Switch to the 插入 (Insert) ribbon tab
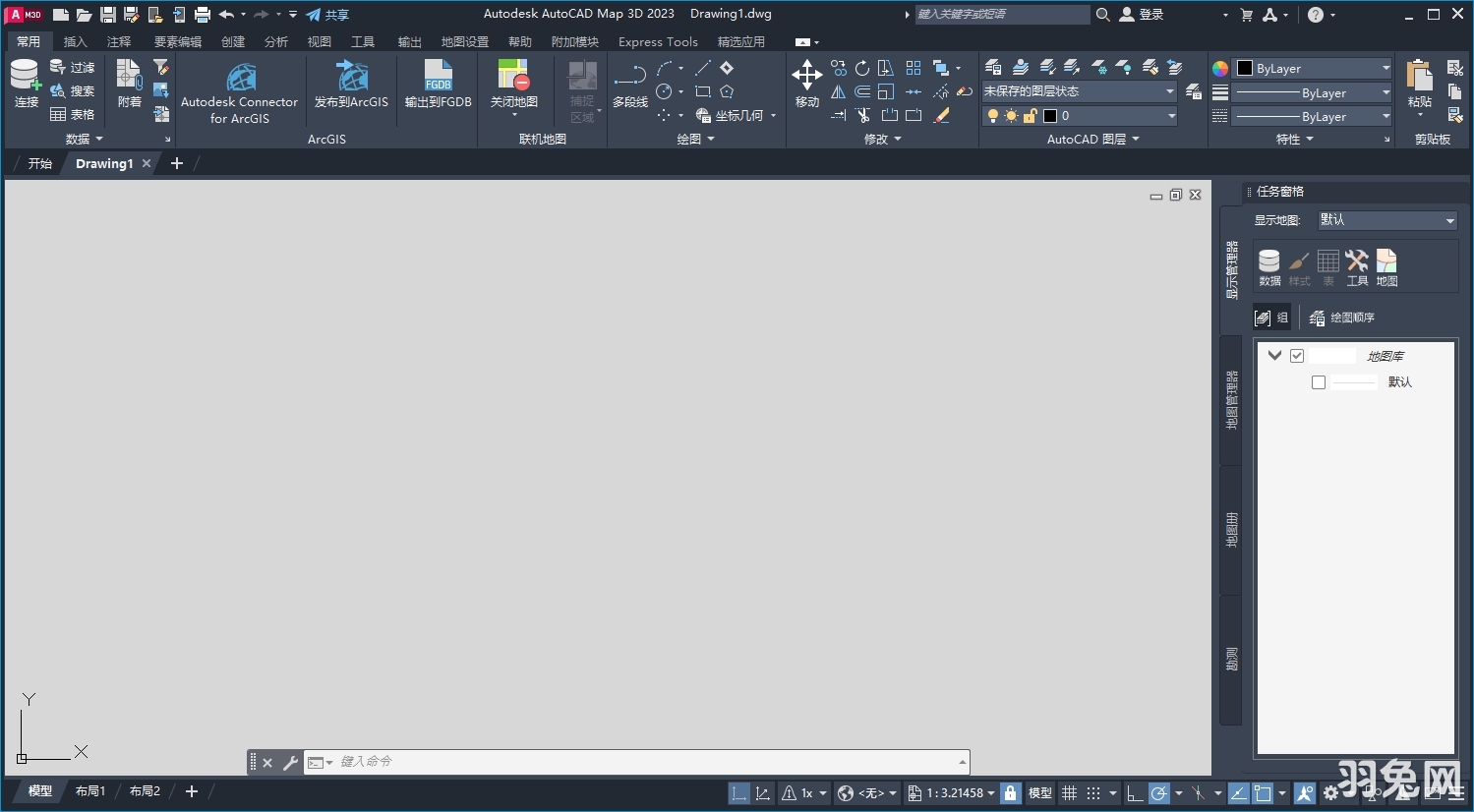Viewport: 1474px width, 812px height. 75,41
